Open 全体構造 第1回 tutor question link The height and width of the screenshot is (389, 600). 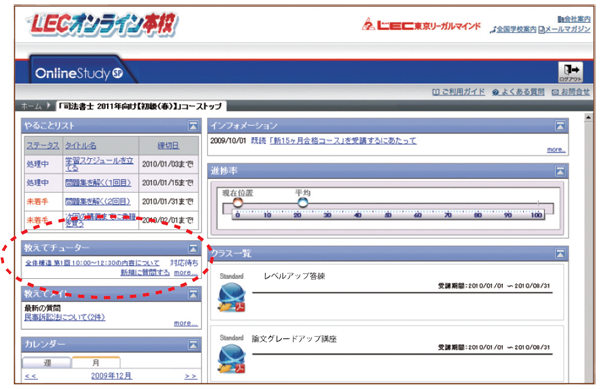tap(92, 263)
